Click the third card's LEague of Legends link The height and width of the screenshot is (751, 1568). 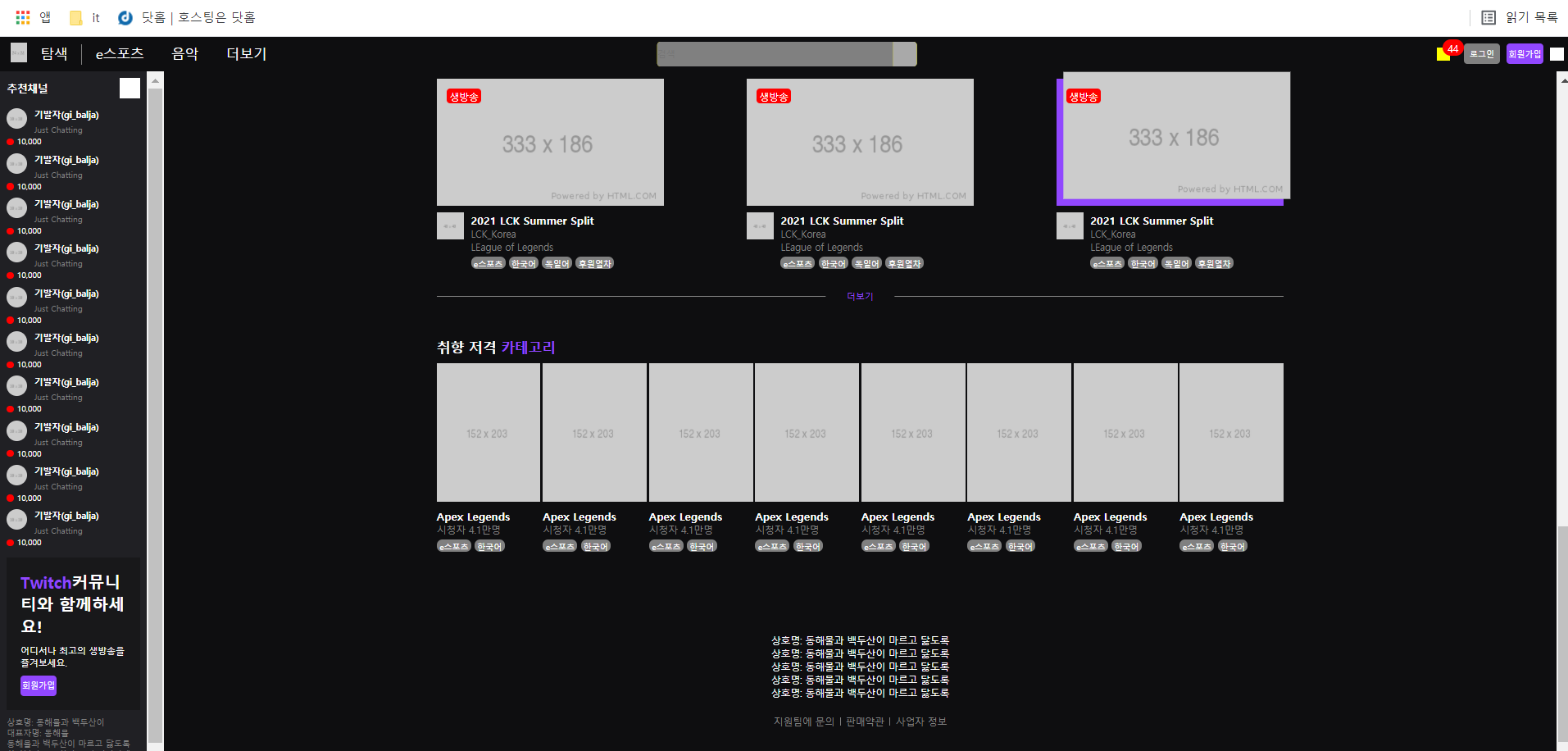click(1131, 248)
